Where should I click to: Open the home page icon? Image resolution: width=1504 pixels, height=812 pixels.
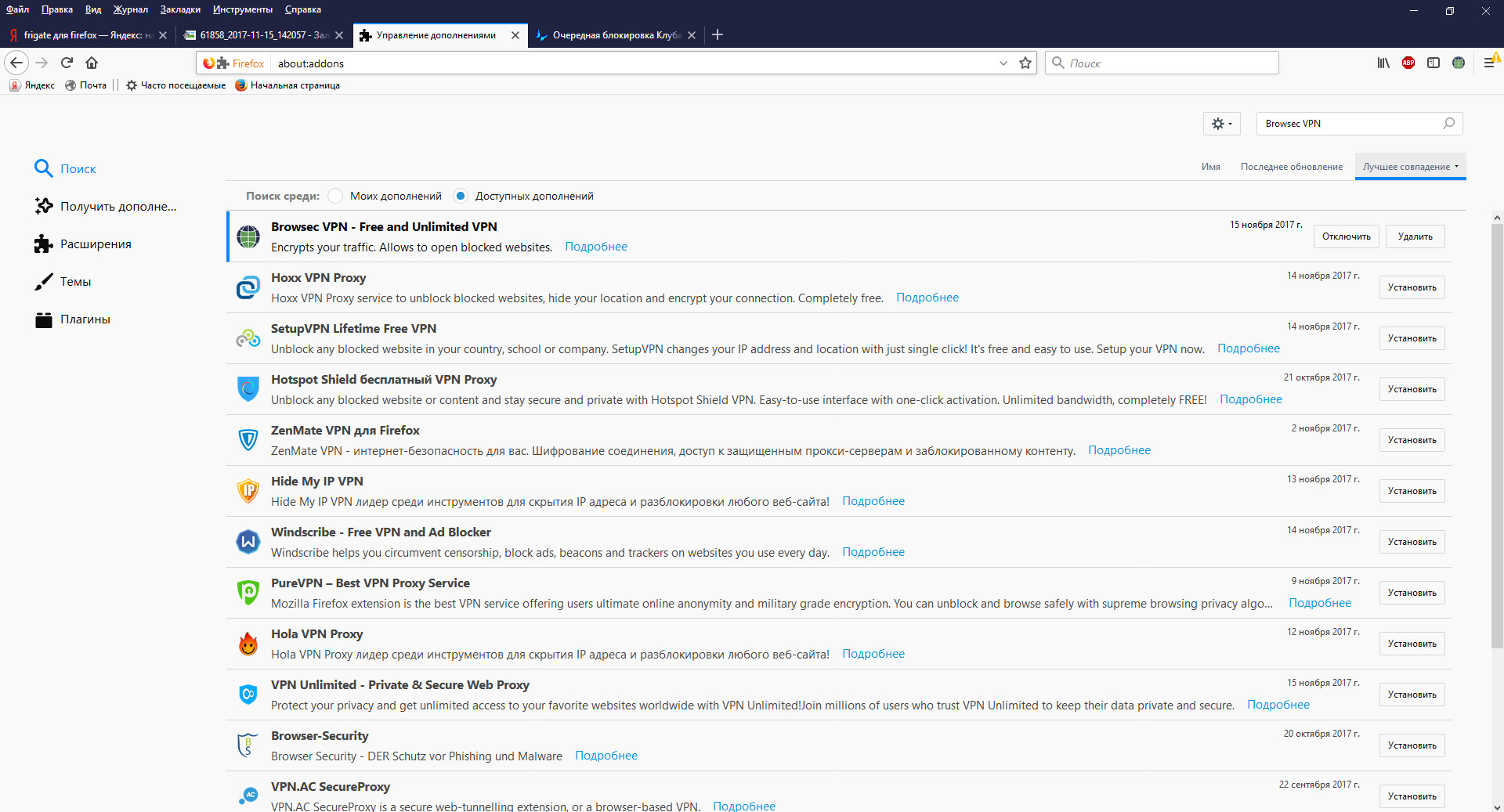(92, 63)
